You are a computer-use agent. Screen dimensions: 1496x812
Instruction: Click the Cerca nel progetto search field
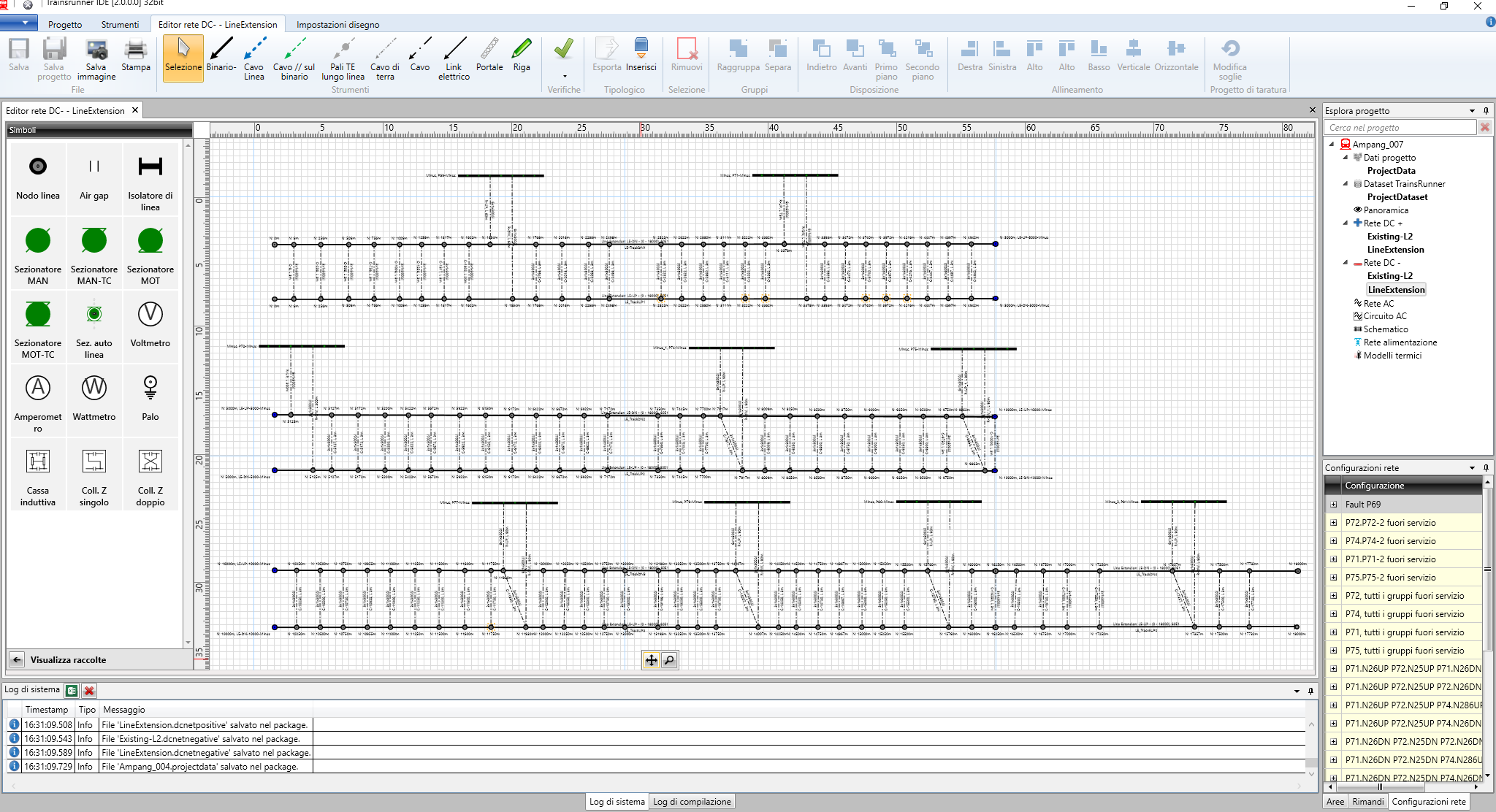click(x=1399, y=127)
